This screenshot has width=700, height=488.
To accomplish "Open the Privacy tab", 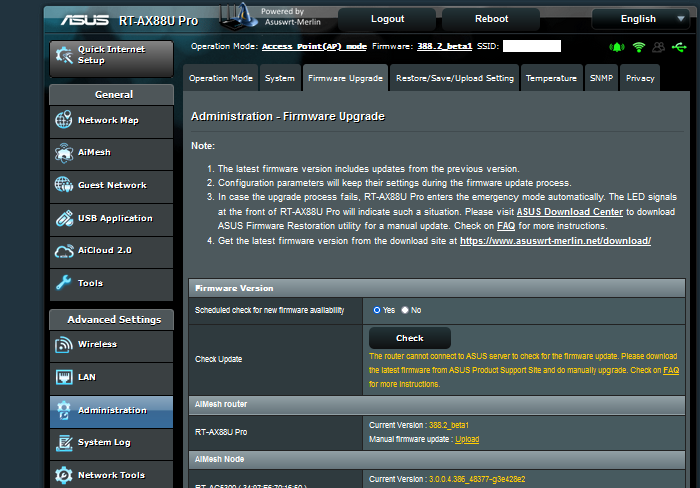I will click(640, 78).
